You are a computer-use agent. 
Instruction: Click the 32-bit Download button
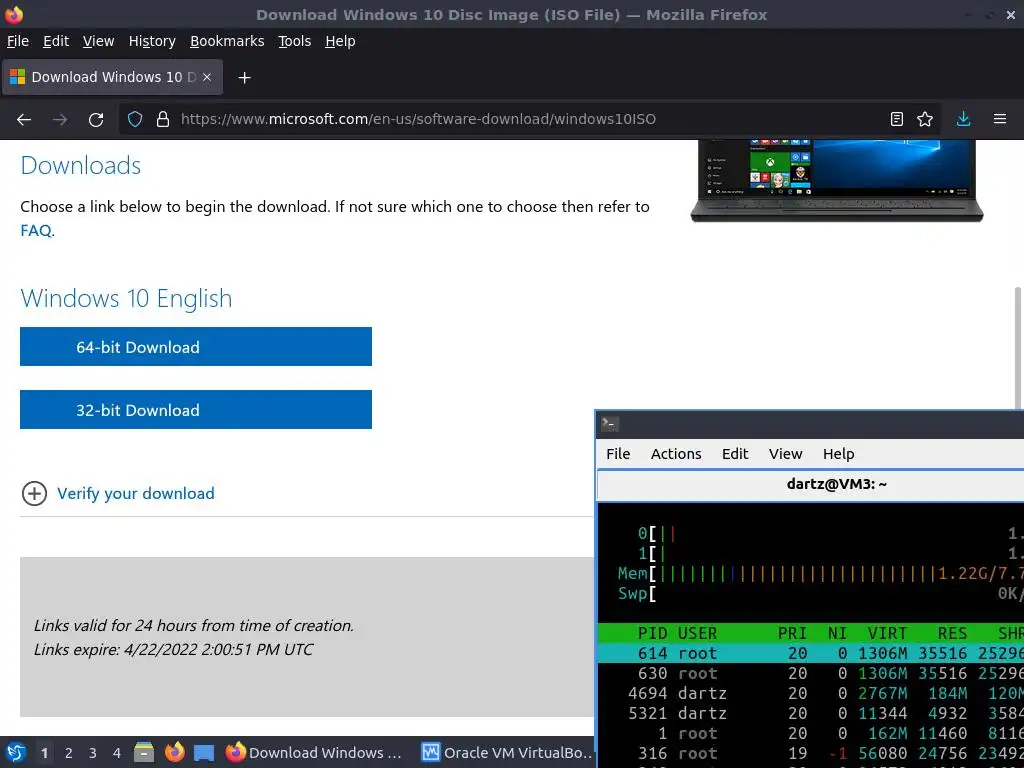(x=196, y=409)
